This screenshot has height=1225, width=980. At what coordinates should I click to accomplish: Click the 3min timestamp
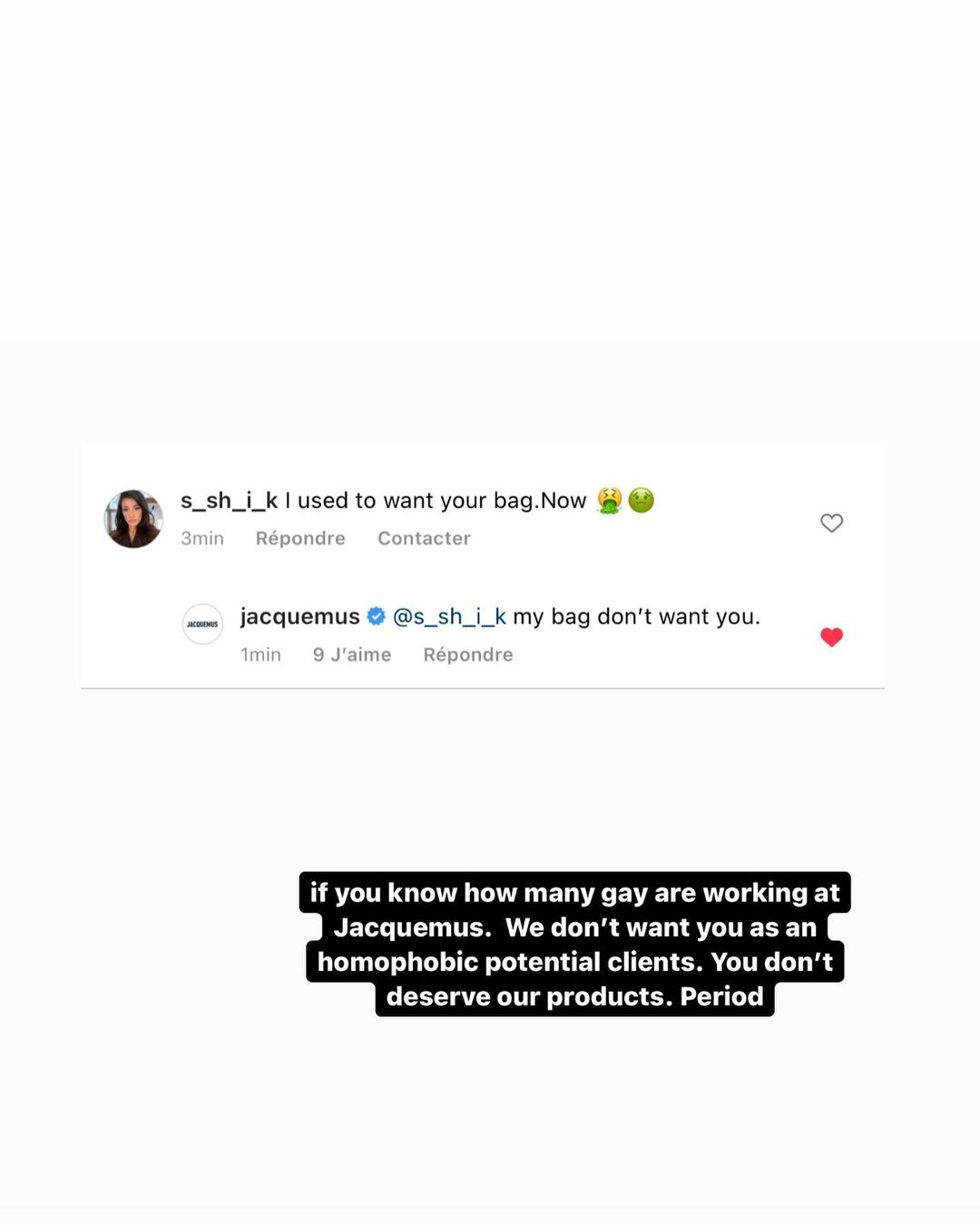coord(202,539)
